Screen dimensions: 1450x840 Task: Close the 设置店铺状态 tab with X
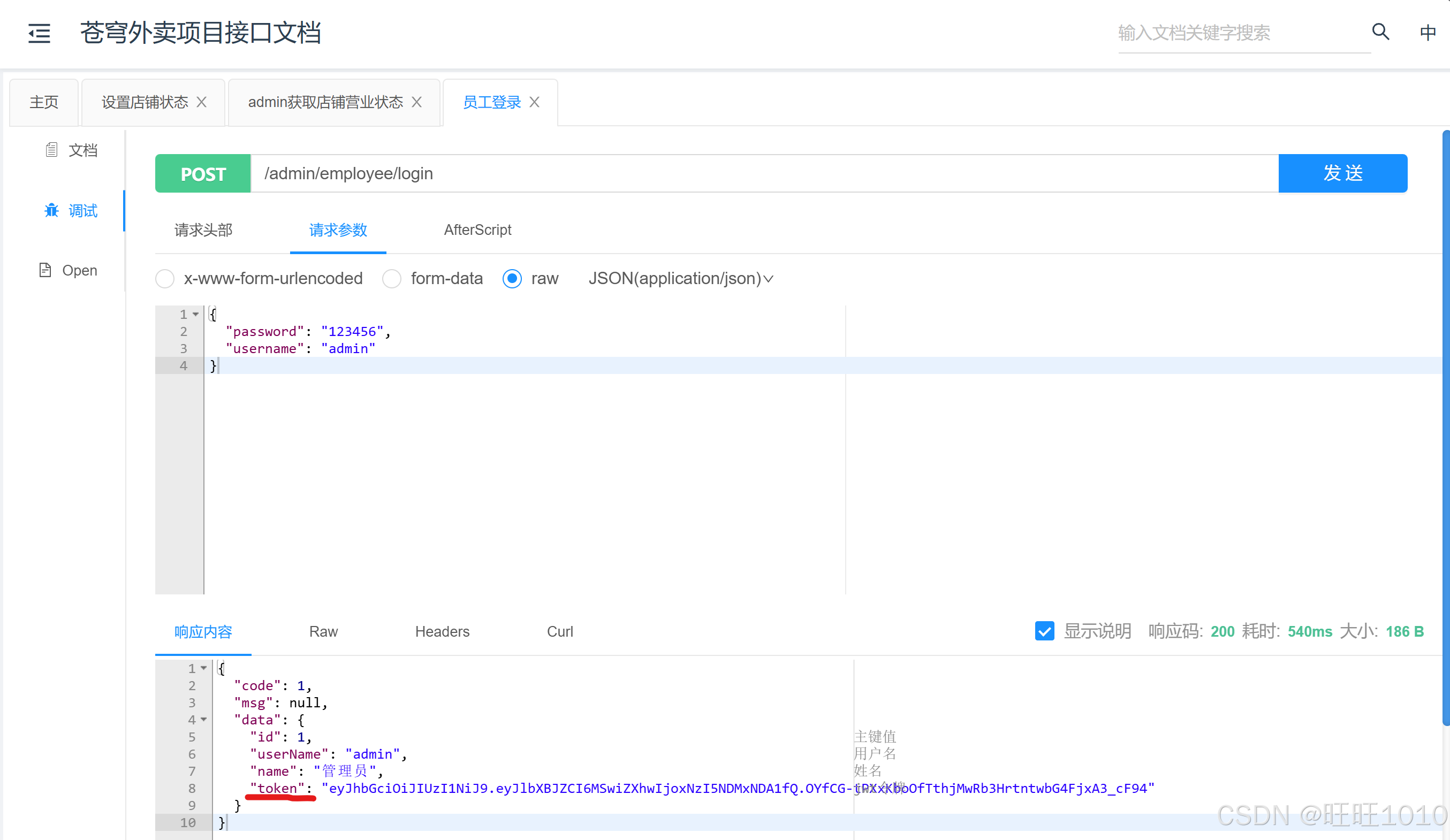(201, 102)
